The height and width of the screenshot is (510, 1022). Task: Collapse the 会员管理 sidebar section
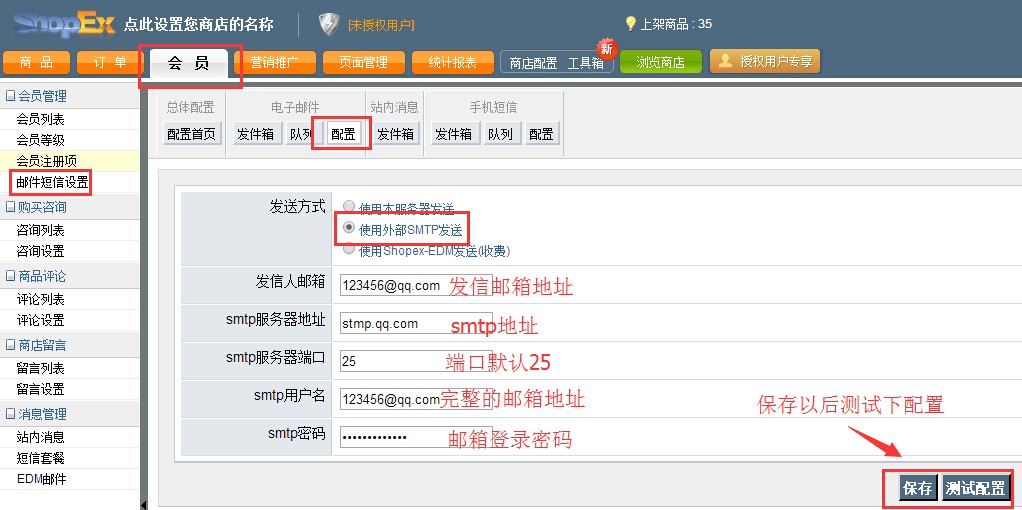tap(11, 96)
